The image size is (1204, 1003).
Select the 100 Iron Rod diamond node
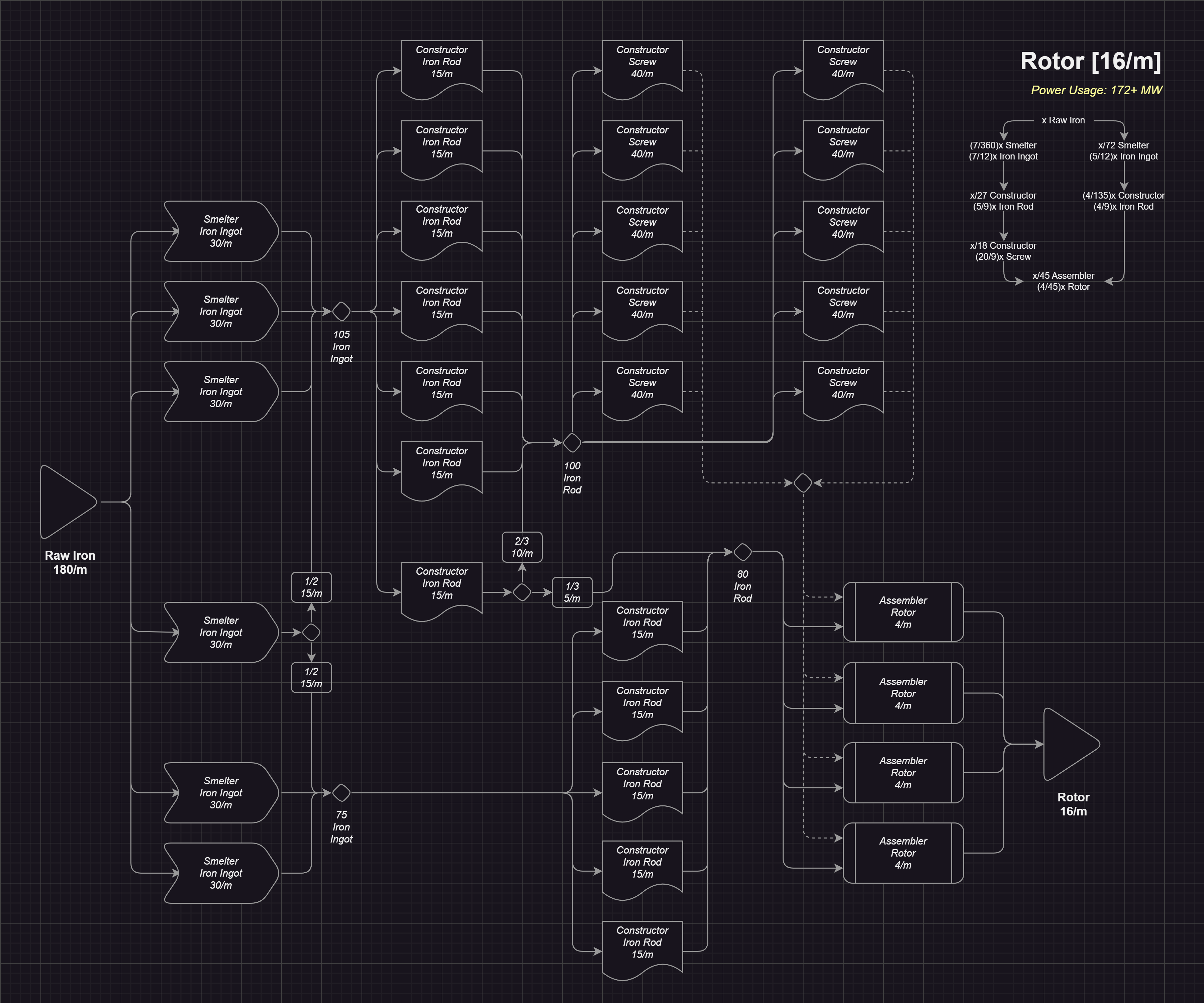click(572, 442)
